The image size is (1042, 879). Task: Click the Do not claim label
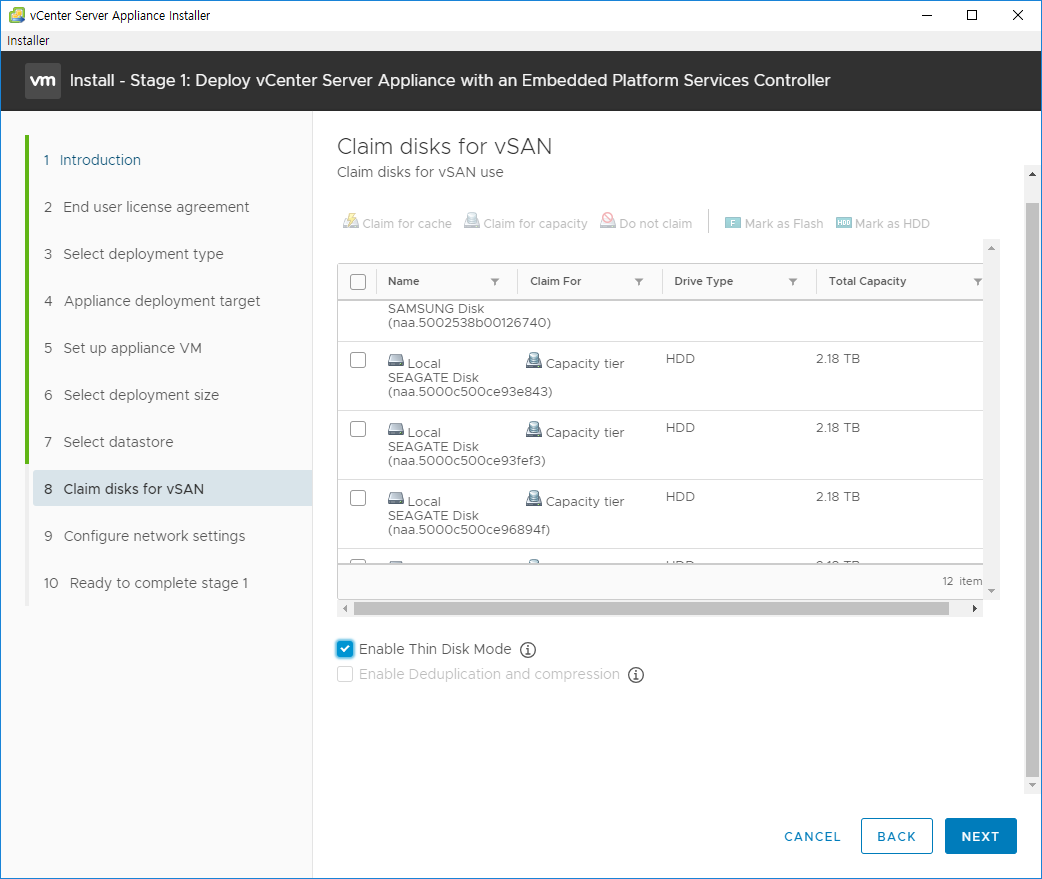click(x=655, y=224)
